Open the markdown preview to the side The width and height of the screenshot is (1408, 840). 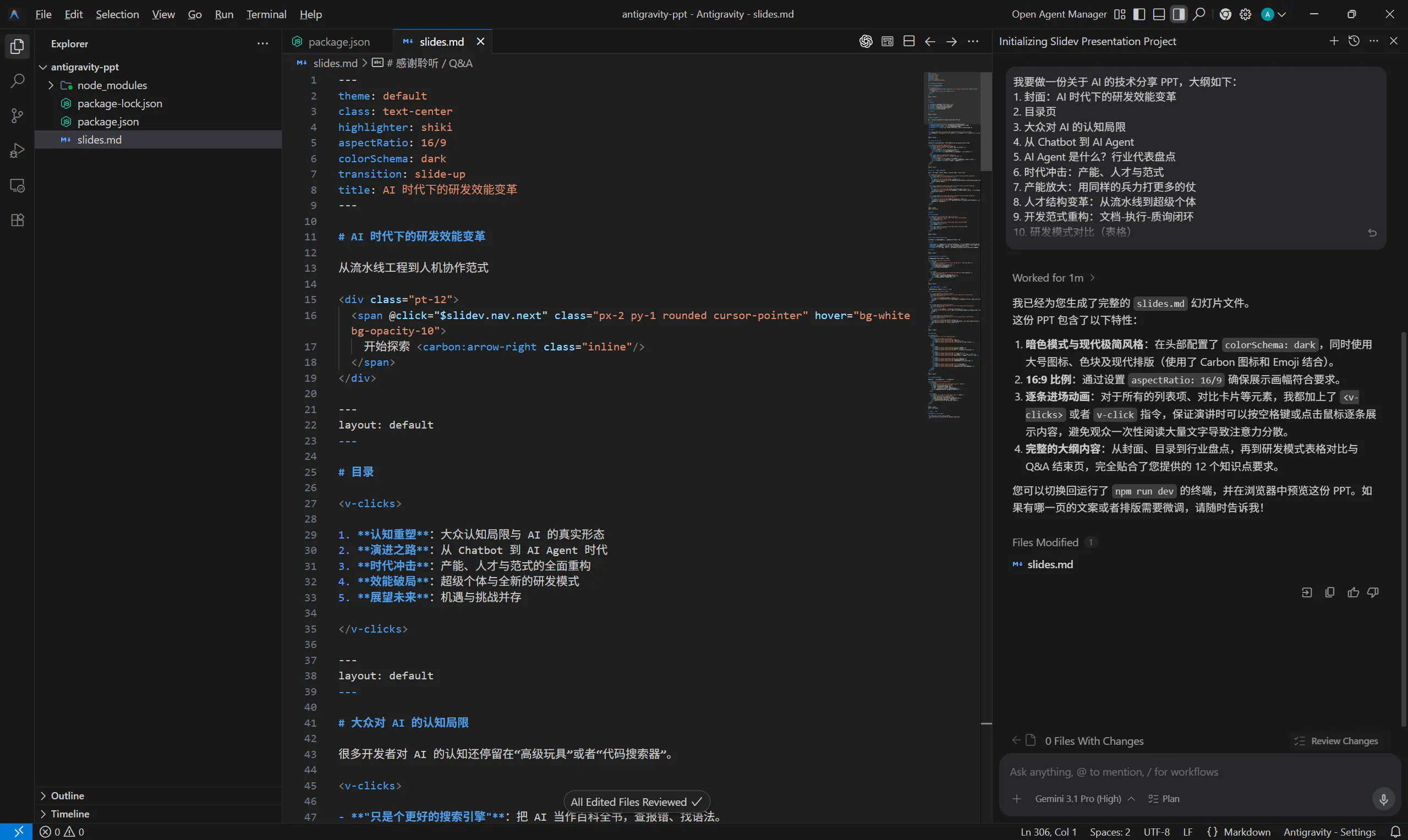887,41
